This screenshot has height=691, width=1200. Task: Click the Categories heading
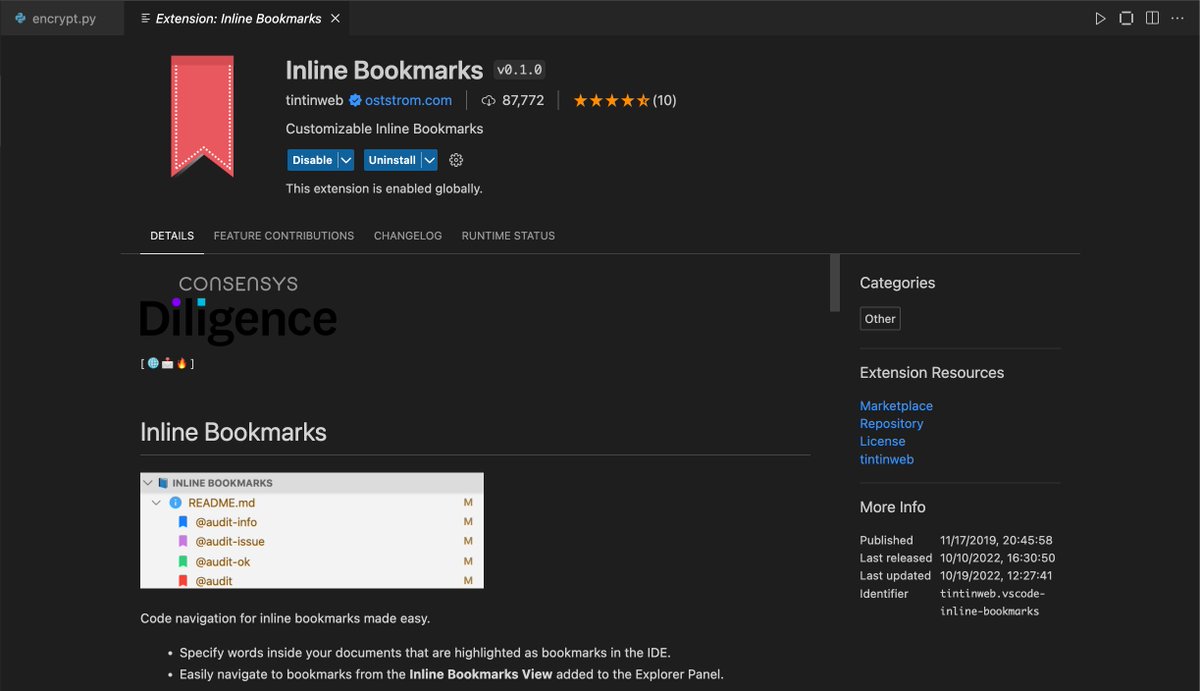coord(897,283)
